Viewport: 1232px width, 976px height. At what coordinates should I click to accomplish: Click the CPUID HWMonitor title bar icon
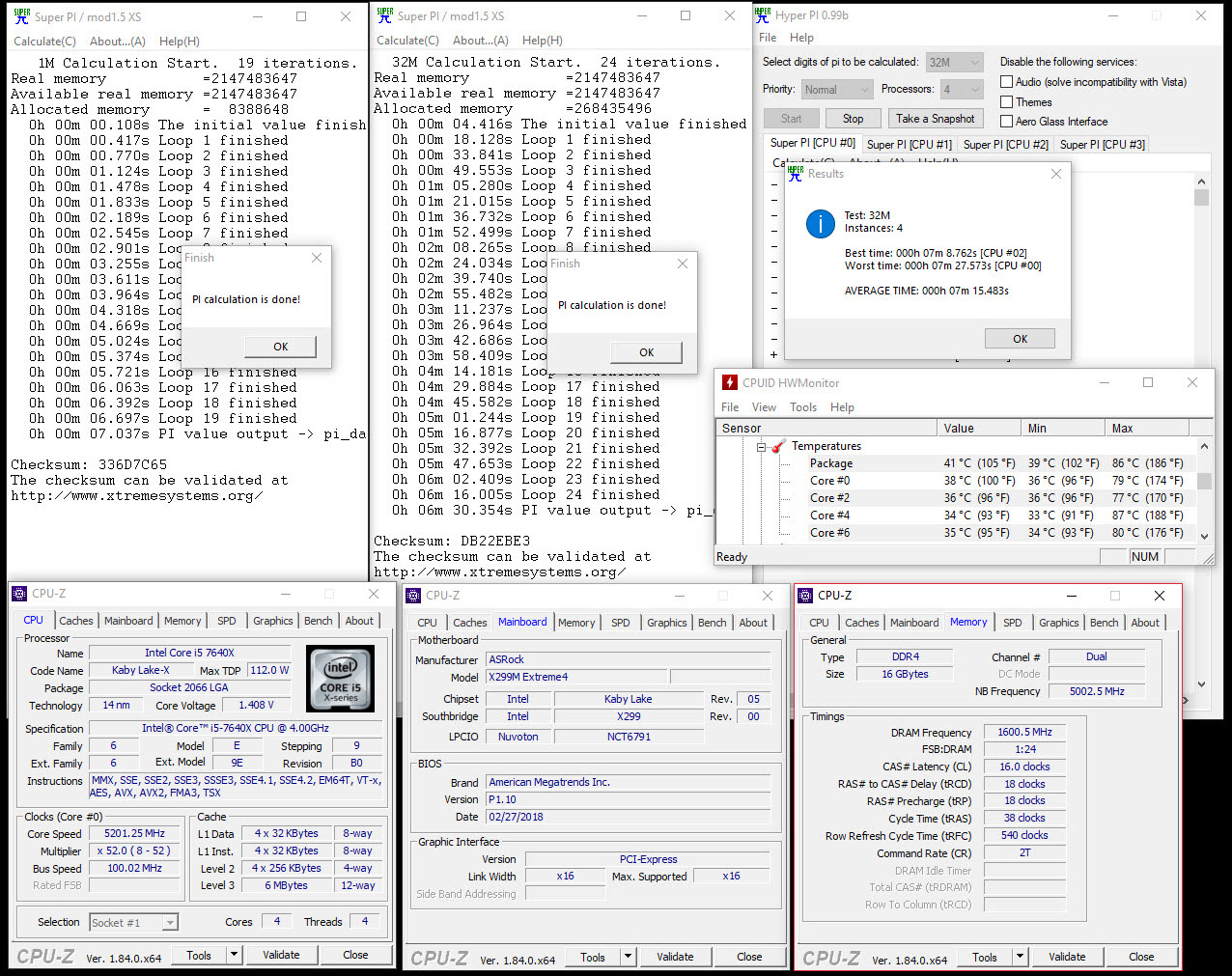730,382
